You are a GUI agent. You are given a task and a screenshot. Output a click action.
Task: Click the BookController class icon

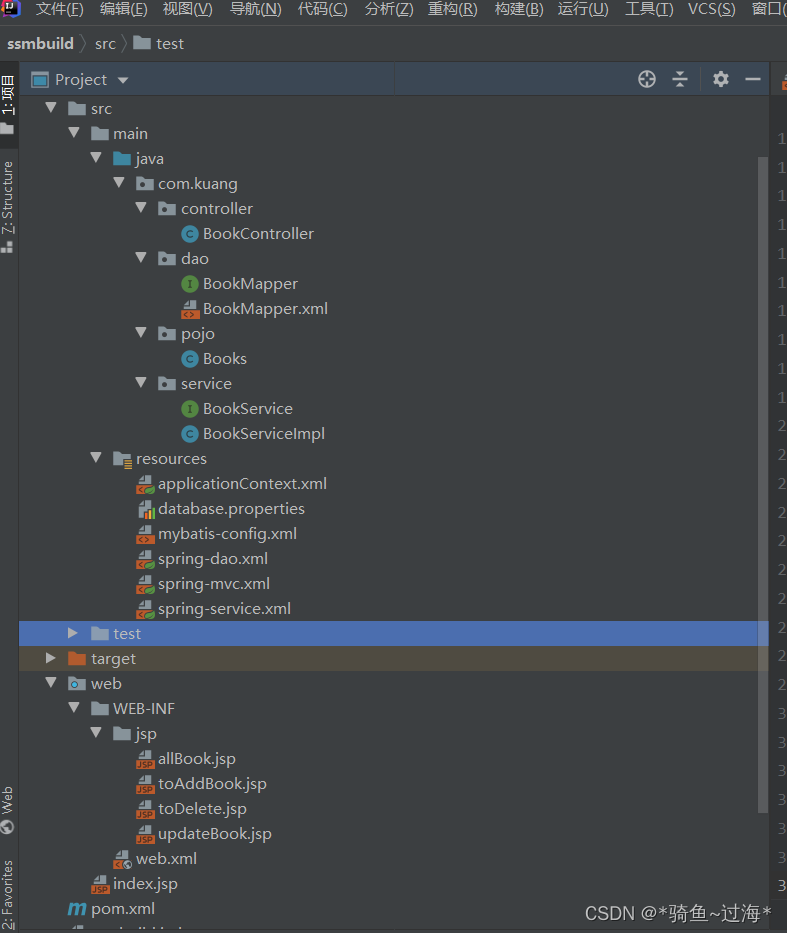190,234
